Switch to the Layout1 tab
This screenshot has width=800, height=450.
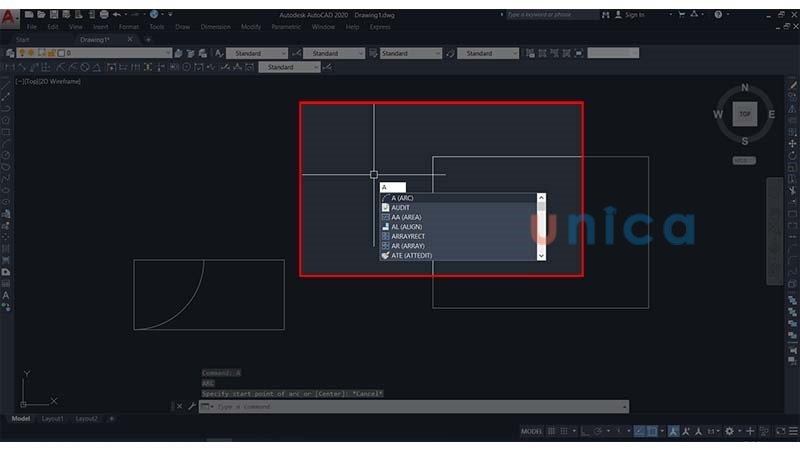point(53,419)
